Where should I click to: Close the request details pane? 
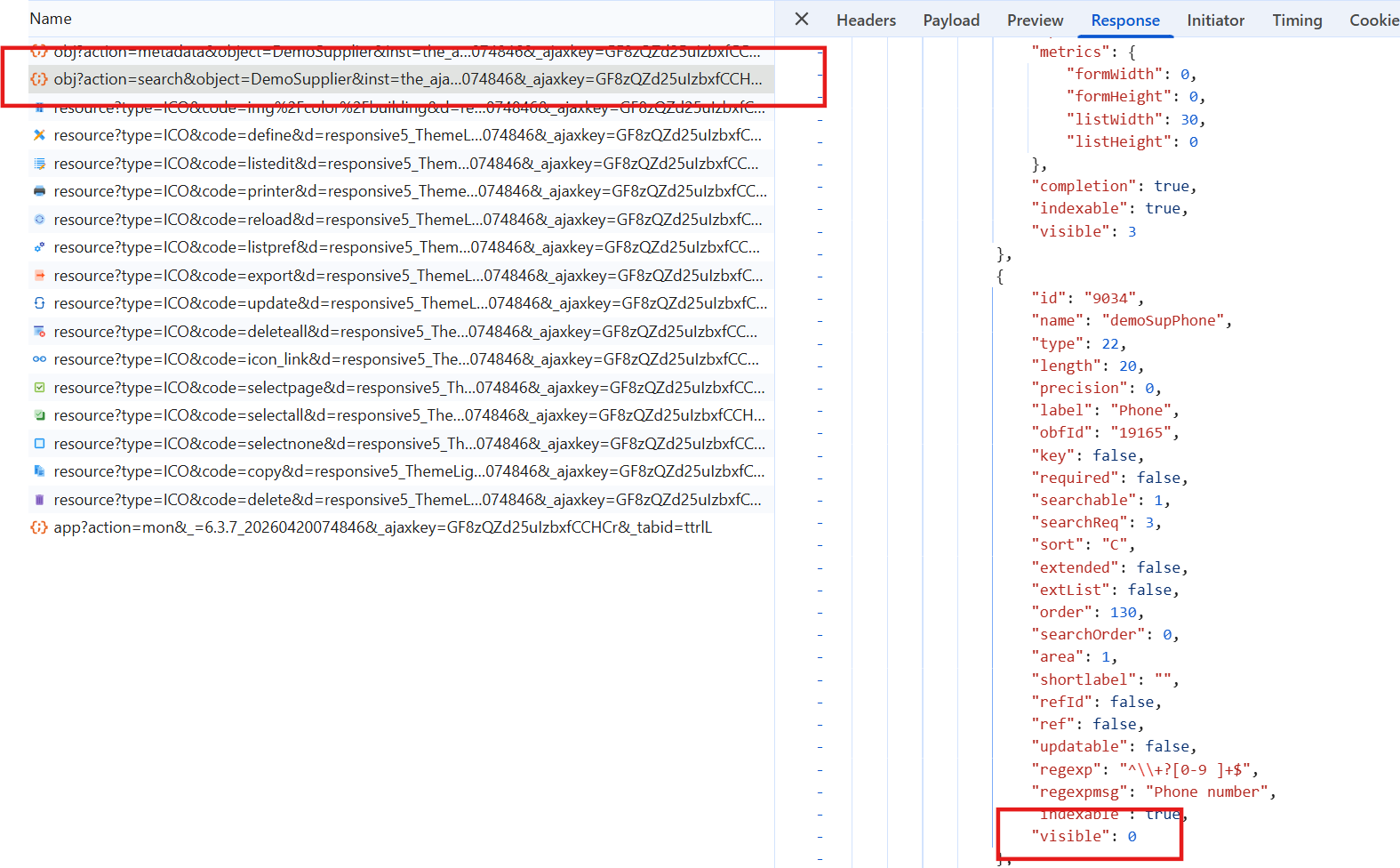(x=801, y=20)
